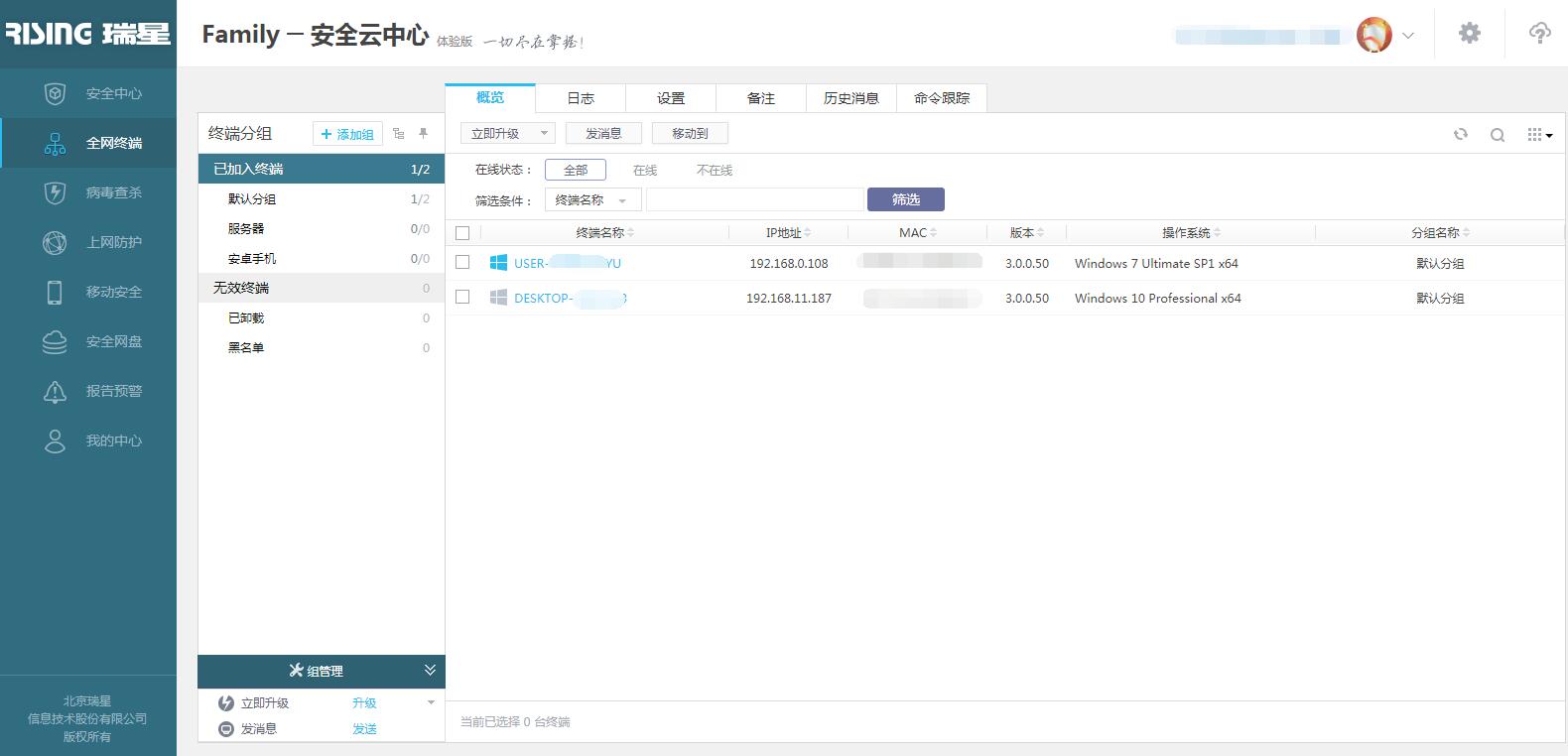
Task: Click the 发消息 toolbar button
Action: click(x=603, y=133)
